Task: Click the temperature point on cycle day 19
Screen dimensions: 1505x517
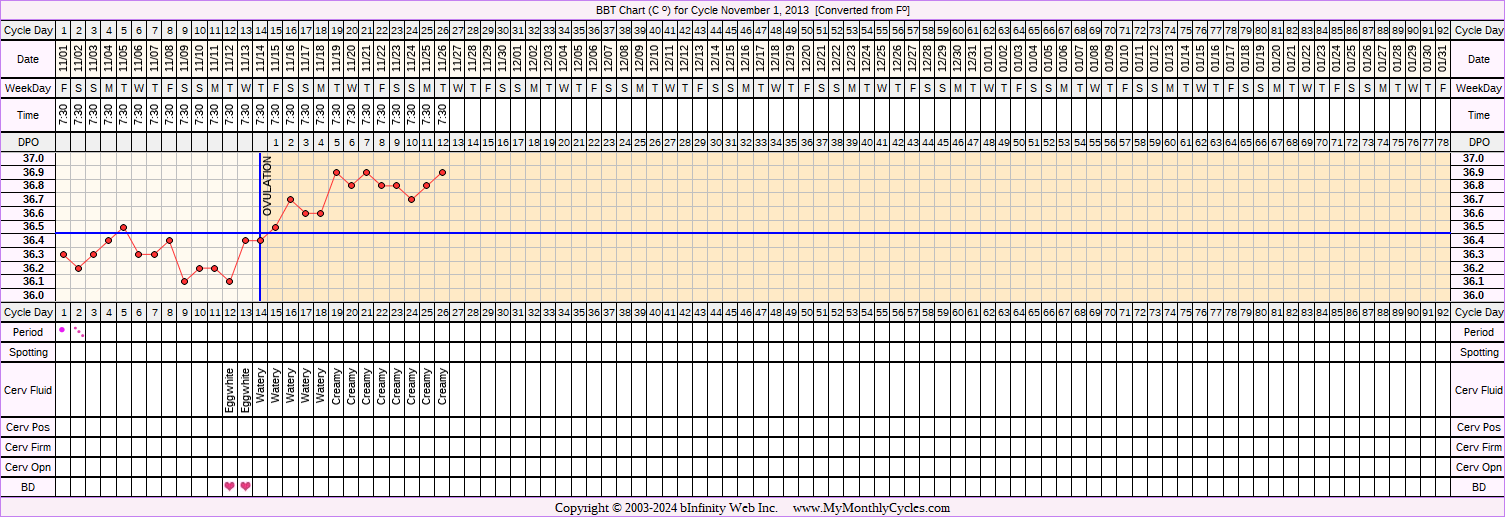Action: tap(336, 172)
